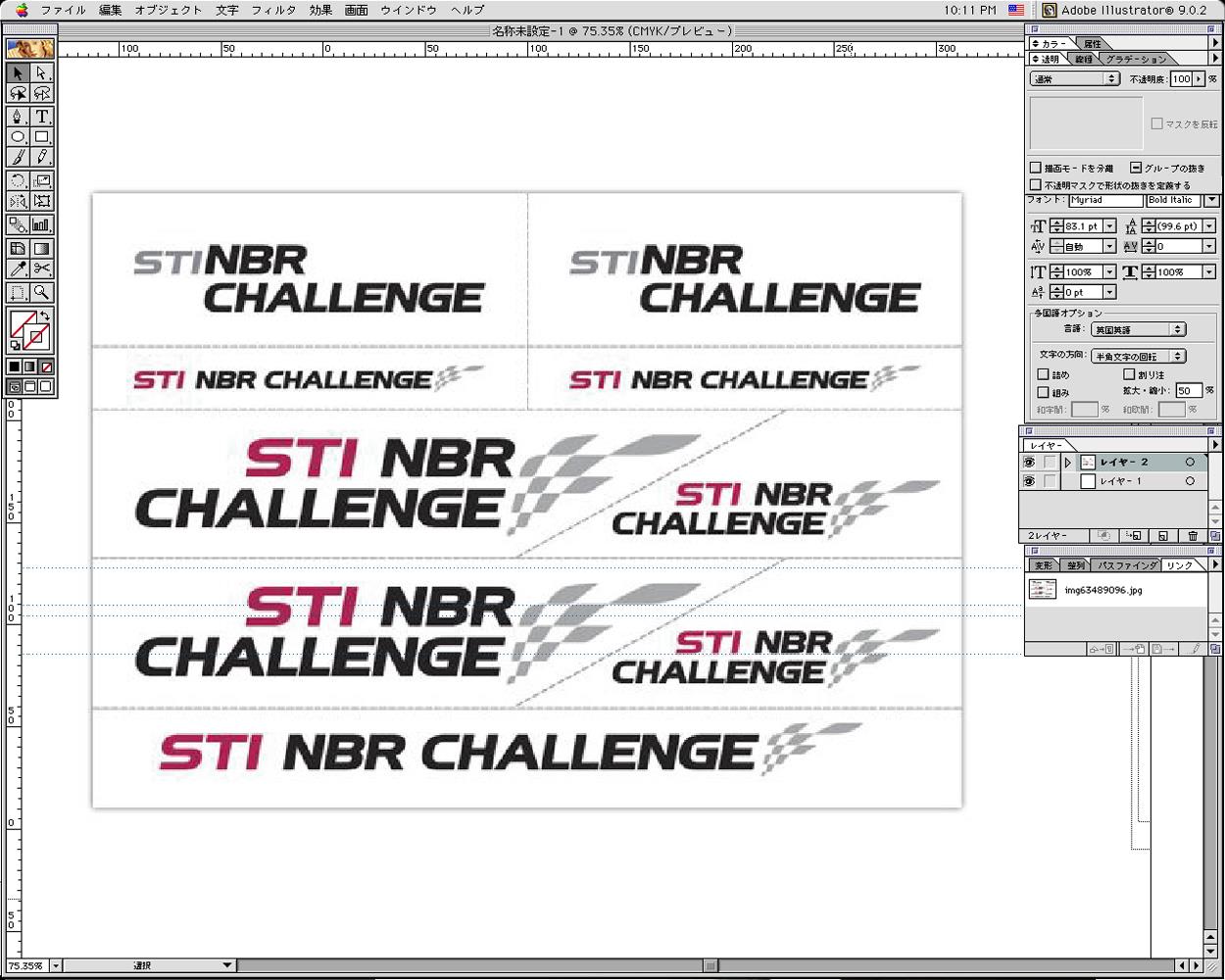The height and width of the screenshot is (980, 1225).
Task: Select the Rectangle tool
Action: [x=42, y=137]
